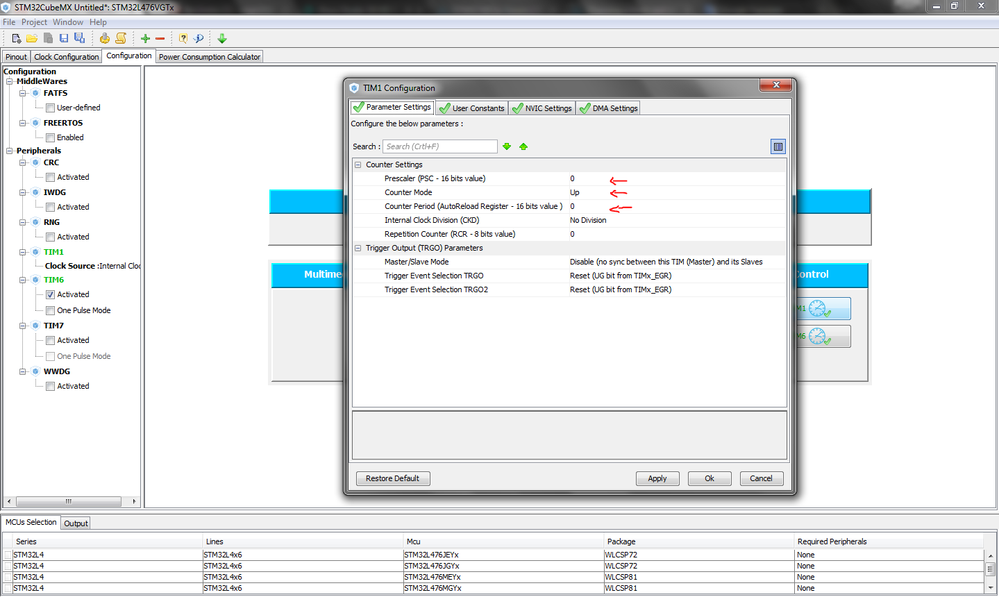Viewport: 999px width, 597px height.
Task: Click the Restore Default button
Action: 392,478
